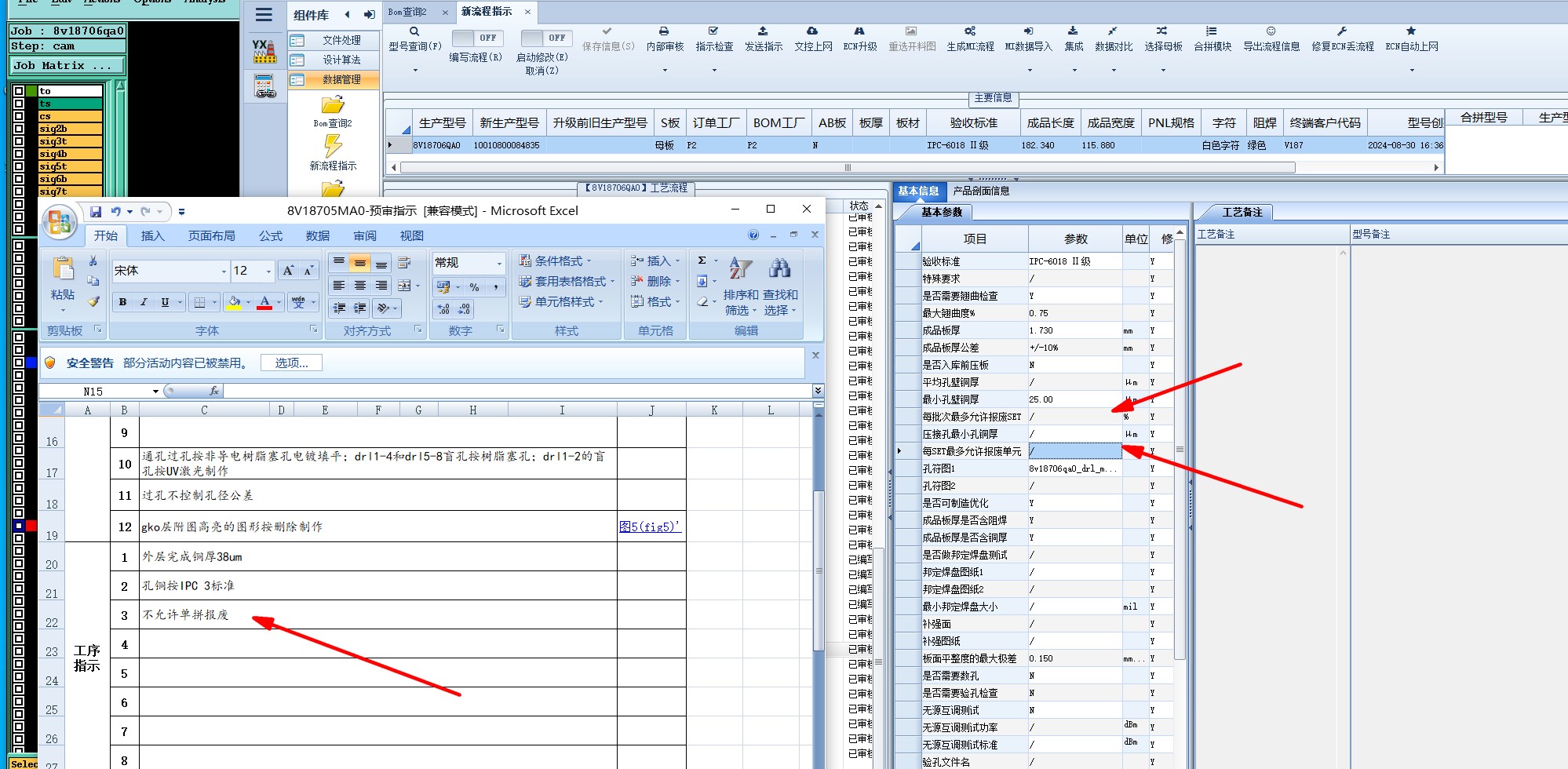
Task: Click the 型号查询(F) search icon
Action: (414, 31)
